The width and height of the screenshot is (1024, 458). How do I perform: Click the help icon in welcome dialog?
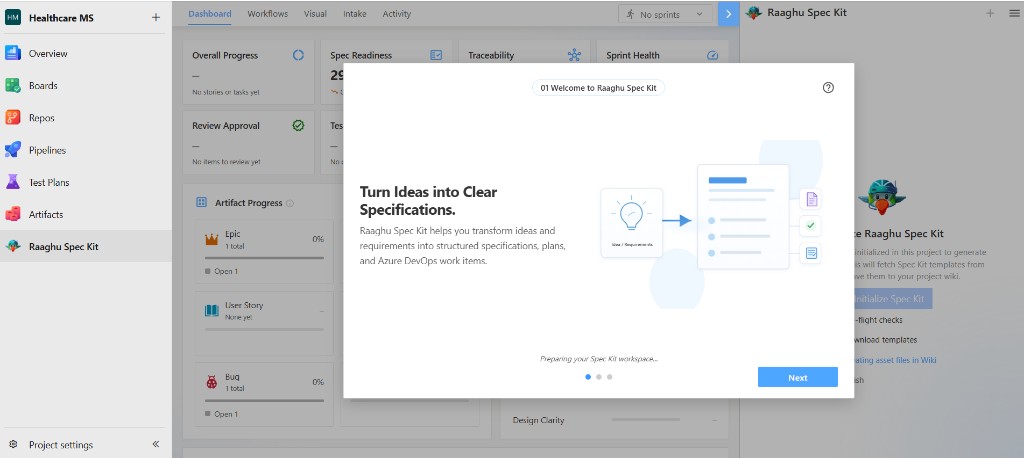[828, 88]
